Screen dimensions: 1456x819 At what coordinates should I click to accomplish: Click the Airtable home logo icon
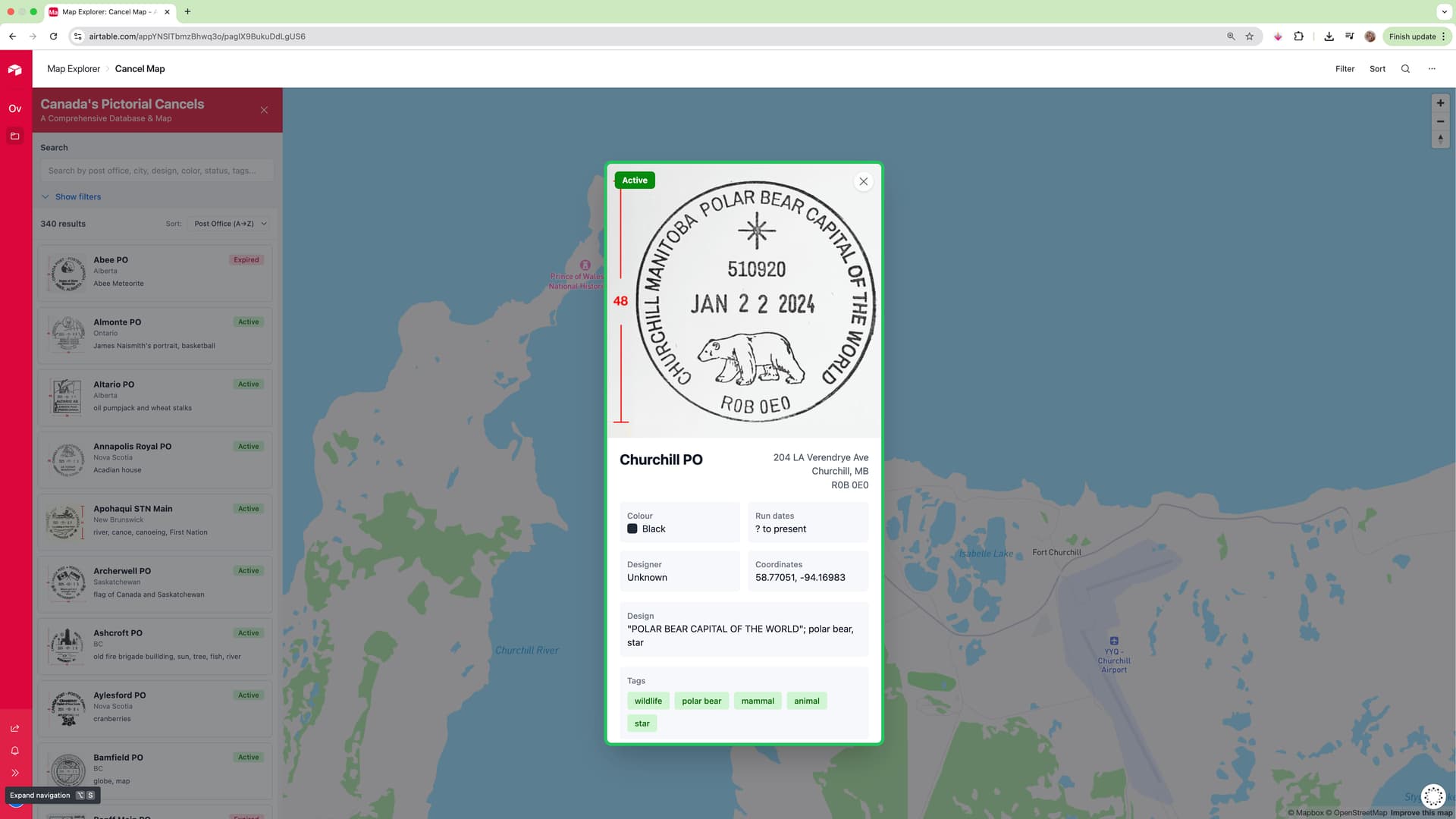pyautogui.click(x=15, y=70)
